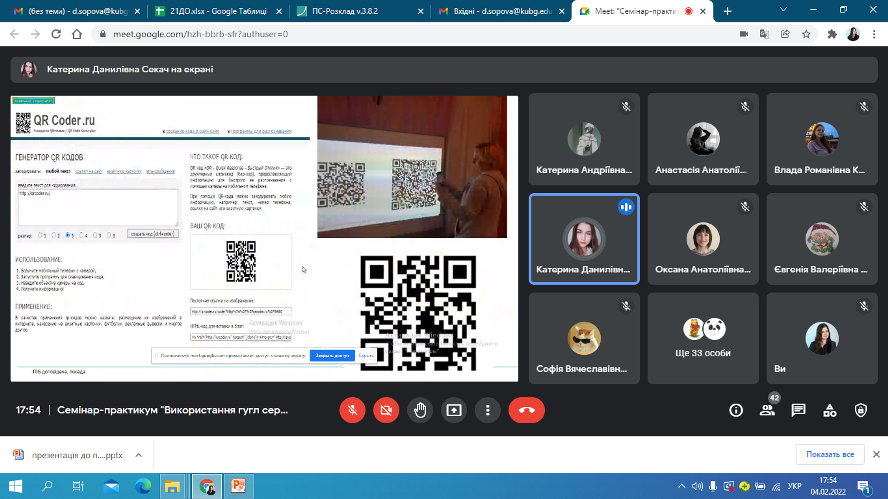
Task: Open the chat with everyone panel
Action: [798, 410]
